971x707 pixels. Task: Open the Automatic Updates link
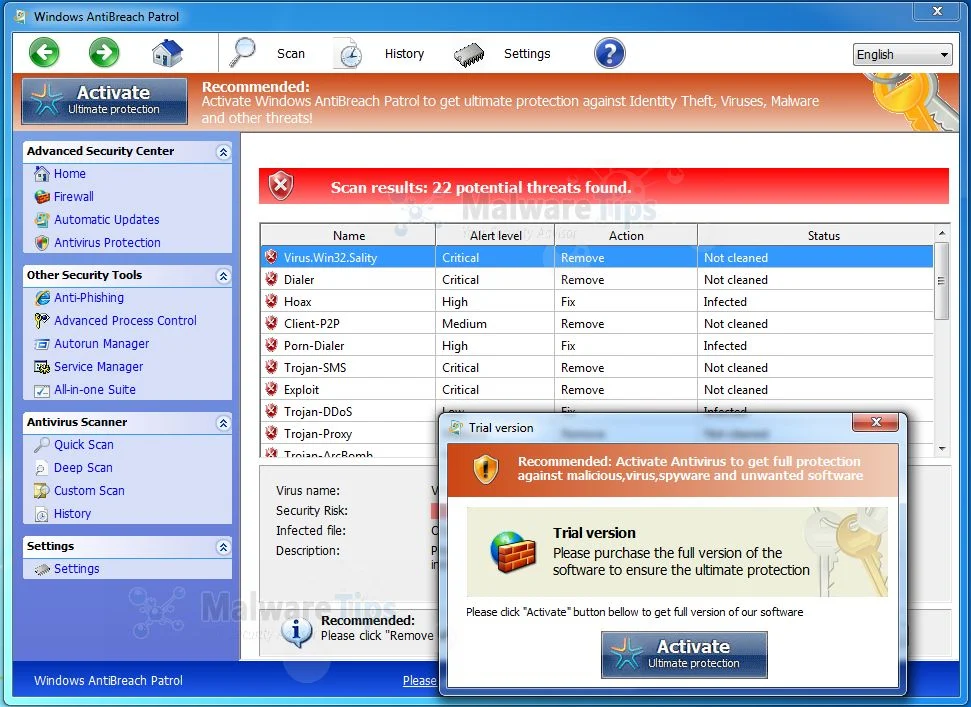[107, 220]
